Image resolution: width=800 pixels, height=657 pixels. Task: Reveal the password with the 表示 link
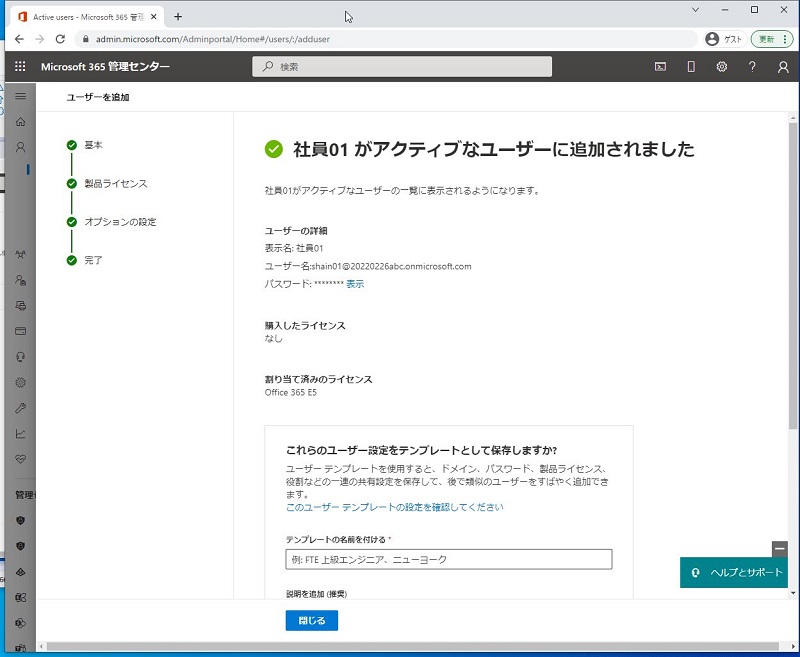point(355,284)
